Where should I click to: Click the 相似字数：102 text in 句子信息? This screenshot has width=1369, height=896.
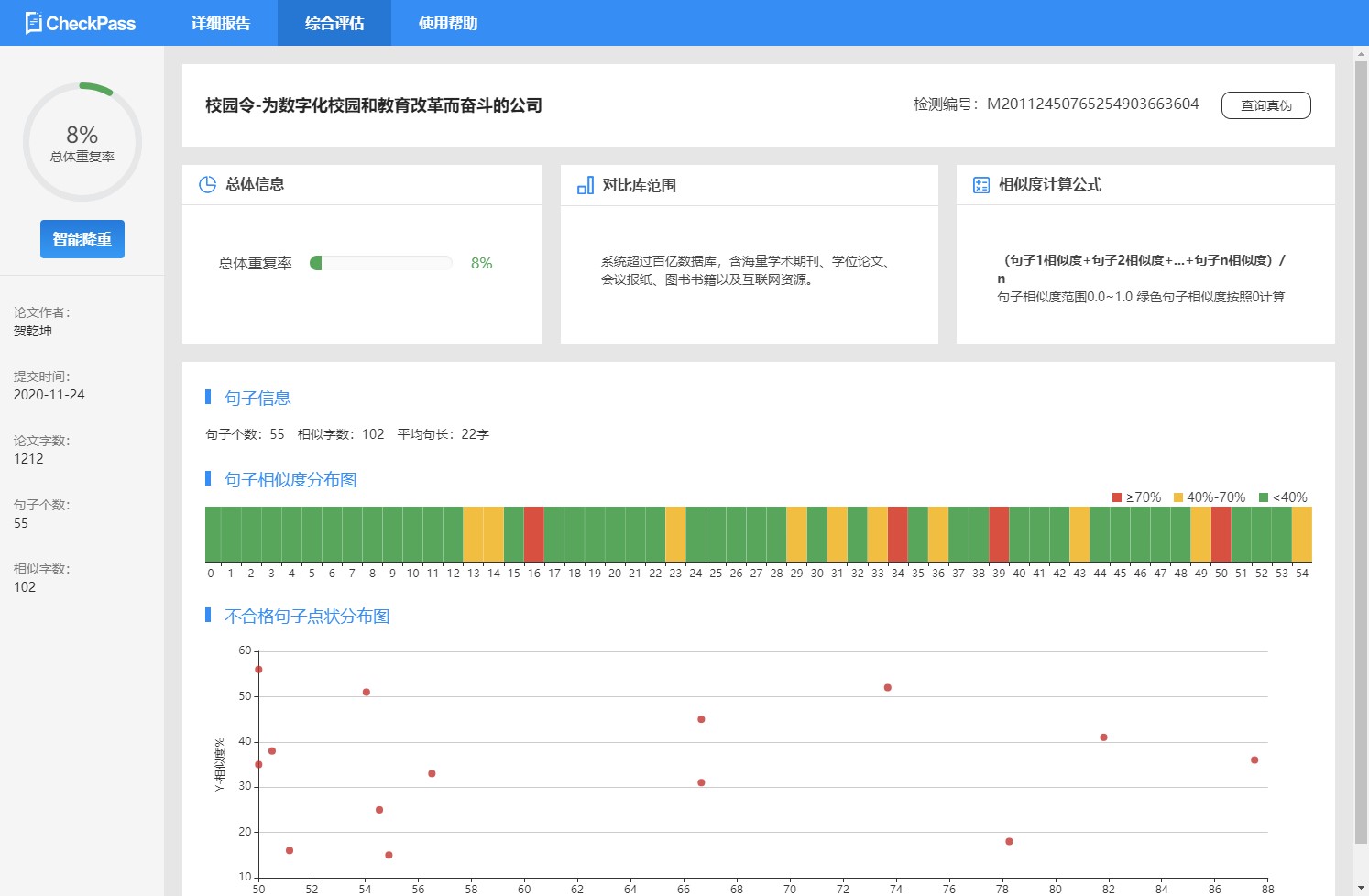pos(341,434)
